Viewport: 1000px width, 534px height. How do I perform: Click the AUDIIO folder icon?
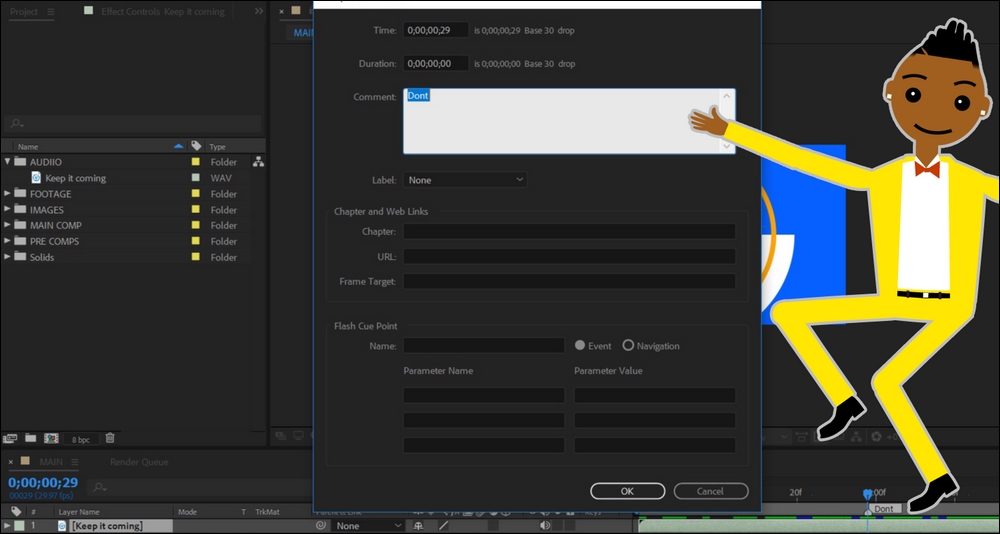point(20,162)
